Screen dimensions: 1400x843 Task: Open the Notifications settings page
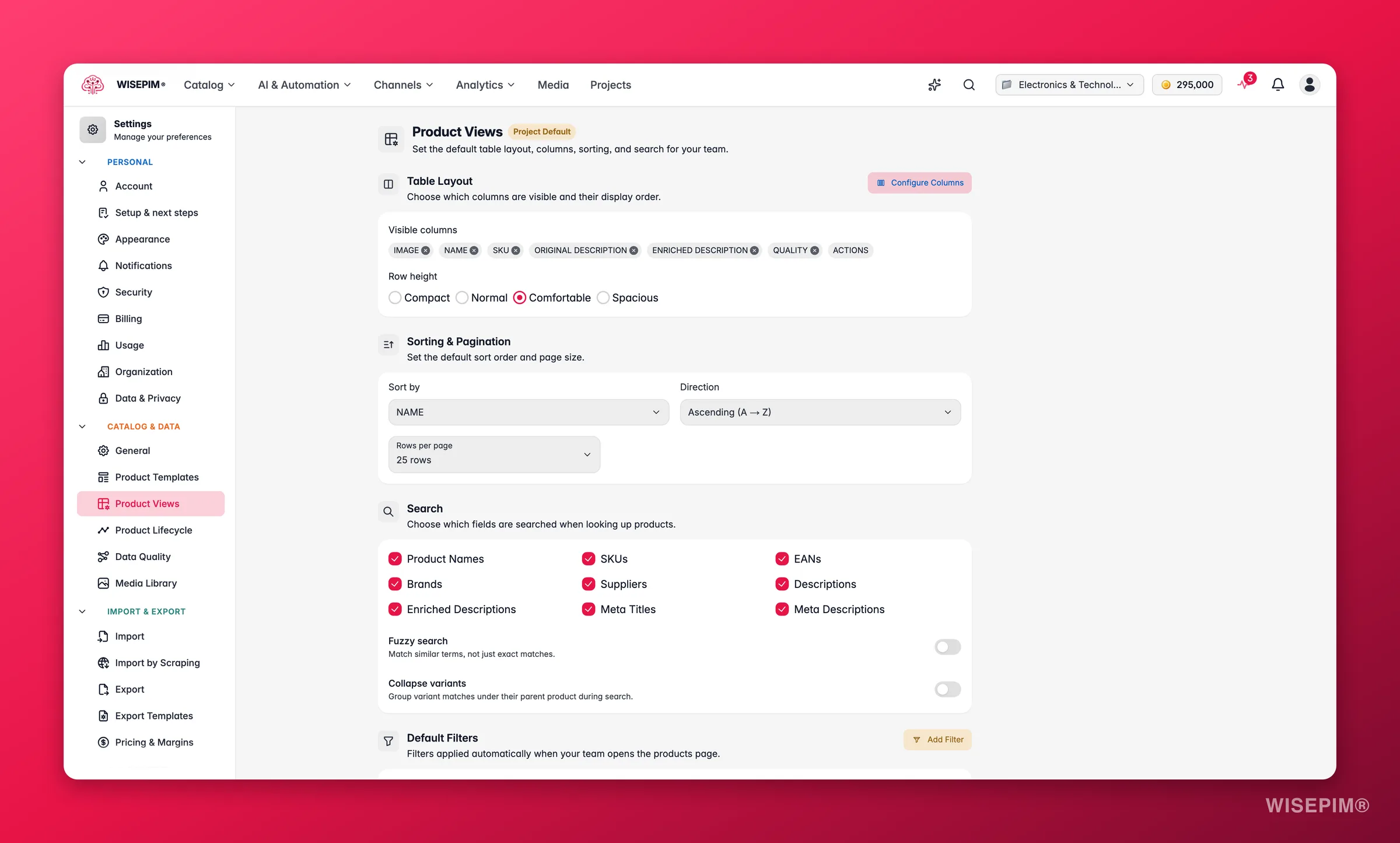151,265
